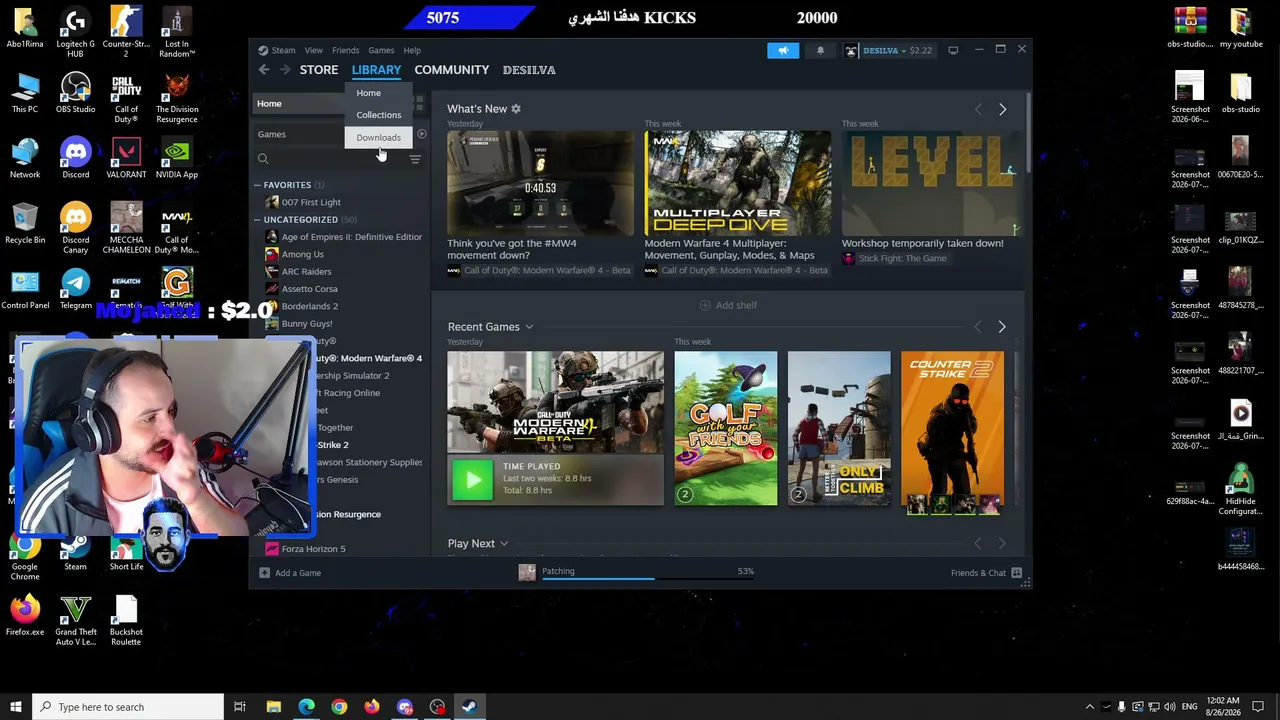Select the Discord desktop icon
The image size is (1280, 720).
(75, 160)
